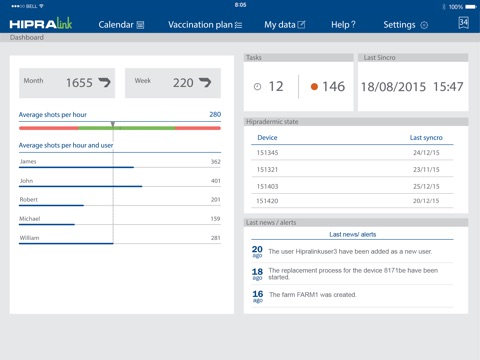Click Michael's value 159
This screenshot has height=360, width=480.
tap(215, 219)
